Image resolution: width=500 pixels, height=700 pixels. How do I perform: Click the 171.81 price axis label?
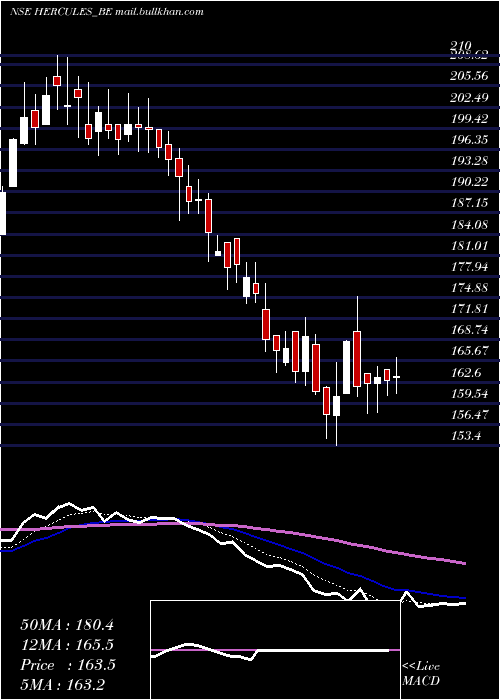(x=469, y=309)
